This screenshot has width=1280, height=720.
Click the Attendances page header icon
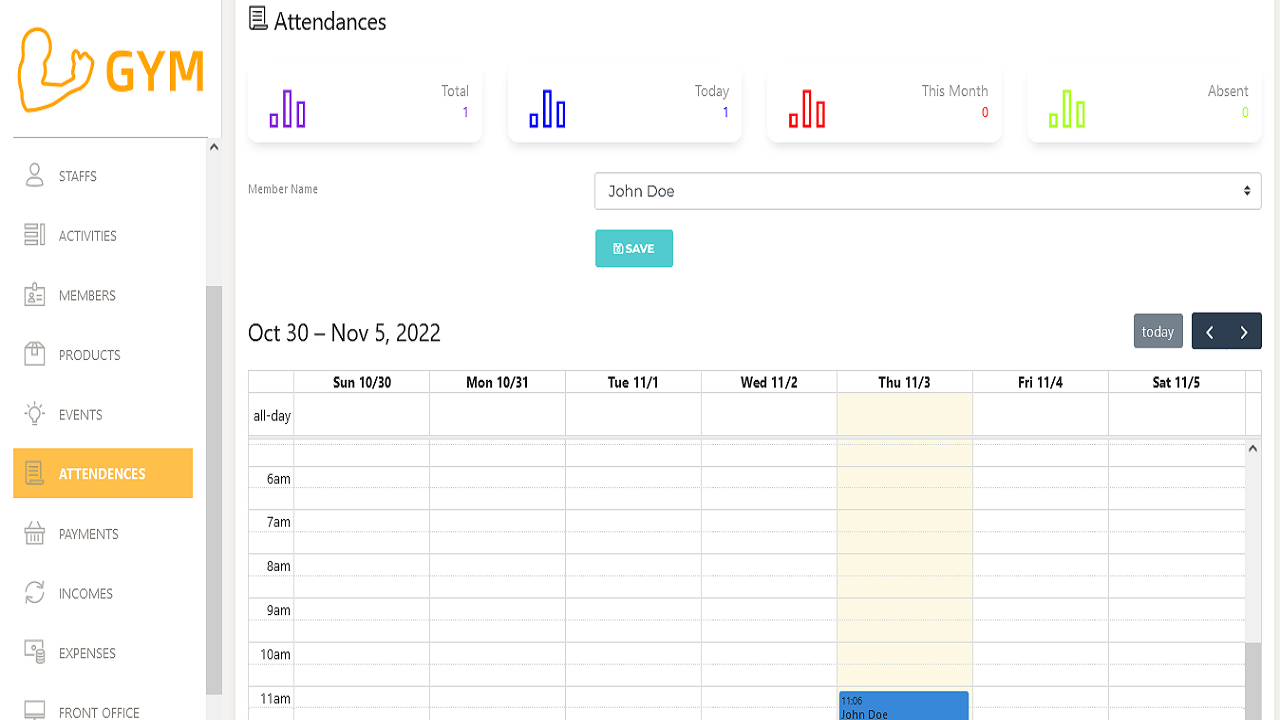click(x=258, y=17)
